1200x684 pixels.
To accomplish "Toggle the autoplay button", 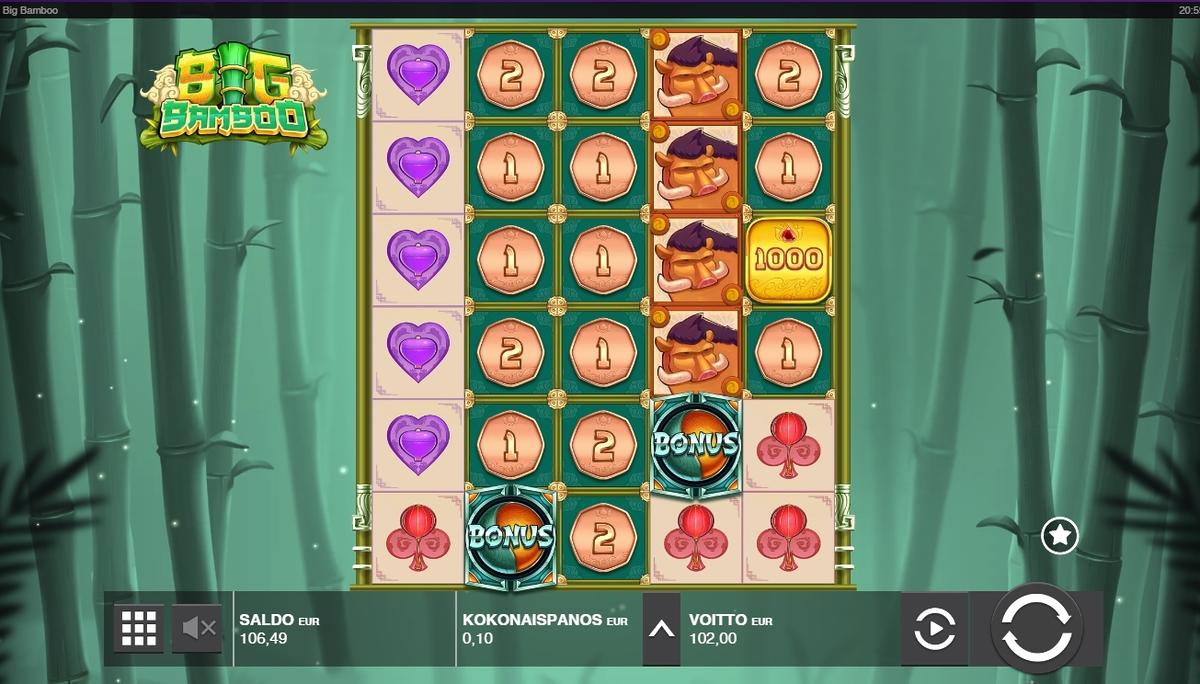I will (x=935, y=629).
